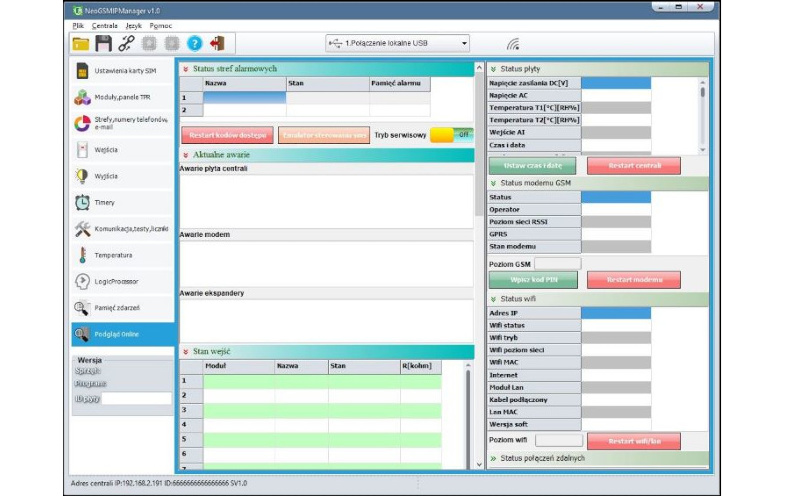Open Ustawienia karty SIM section
Screen dimensions: 785x496
click(x=123, y=71)
